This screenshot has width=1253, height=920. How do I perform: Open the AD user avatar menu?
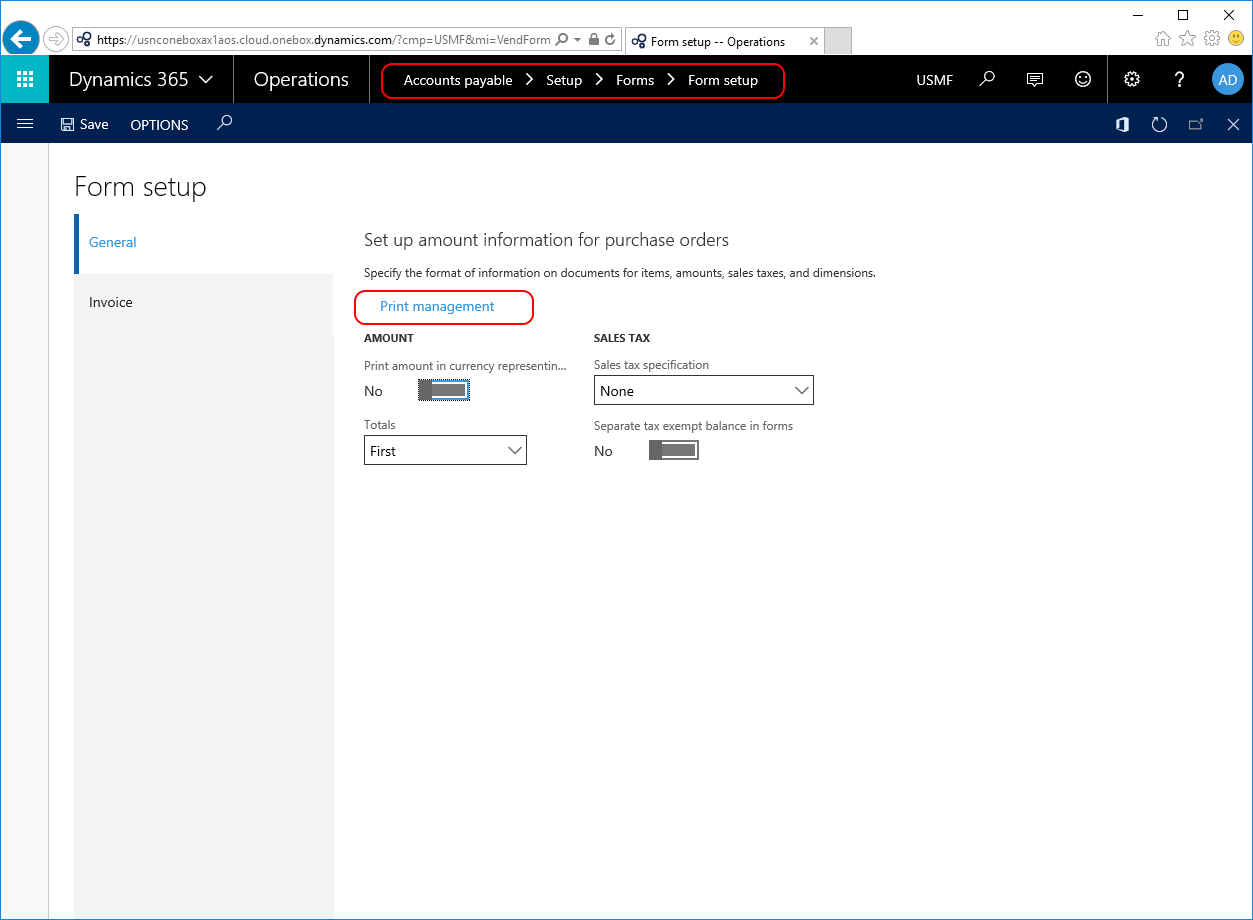tap(1227, 80)
